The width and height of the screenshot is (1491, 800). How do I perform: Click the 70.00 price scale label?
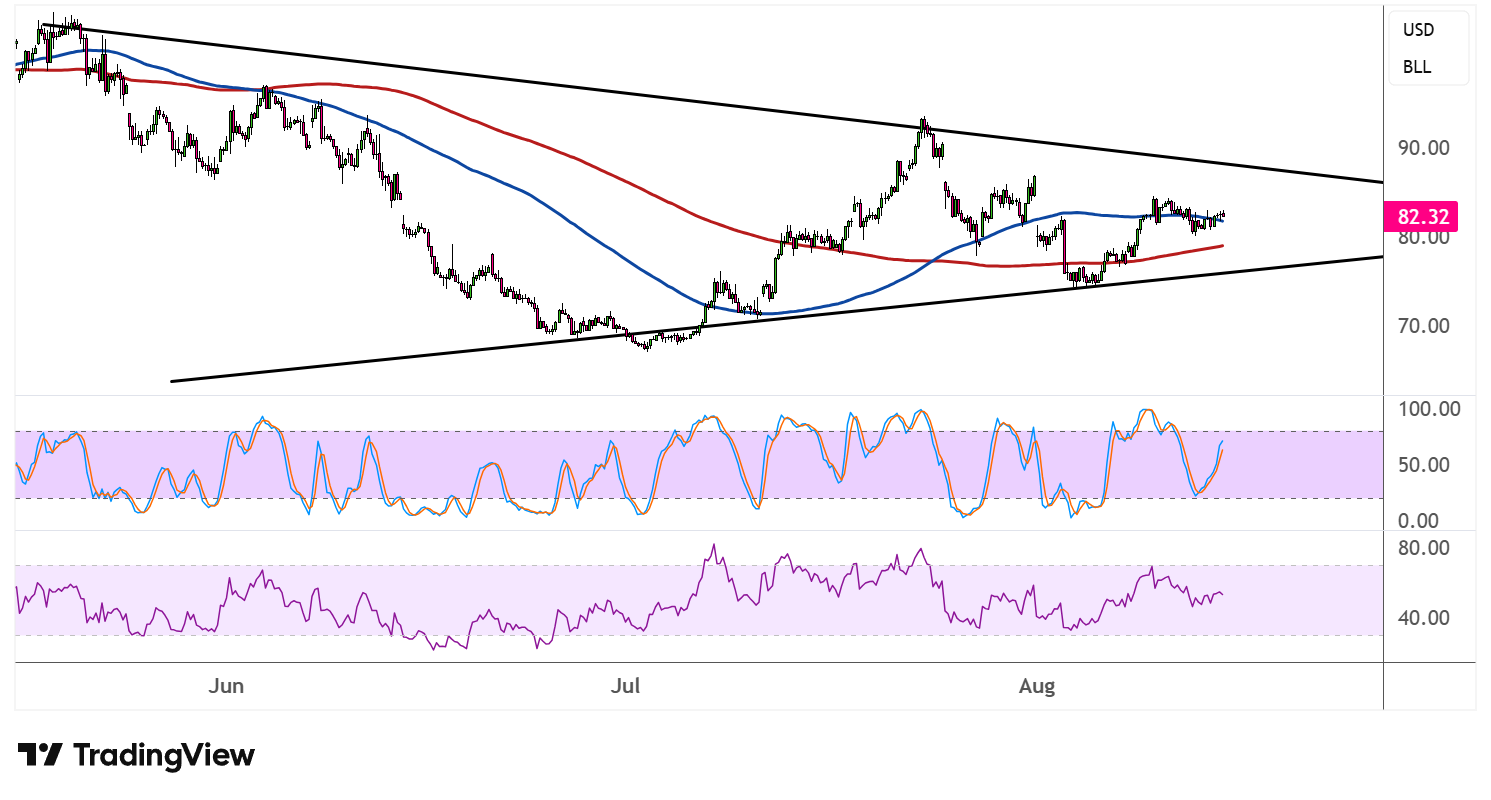click(1424, 325)
